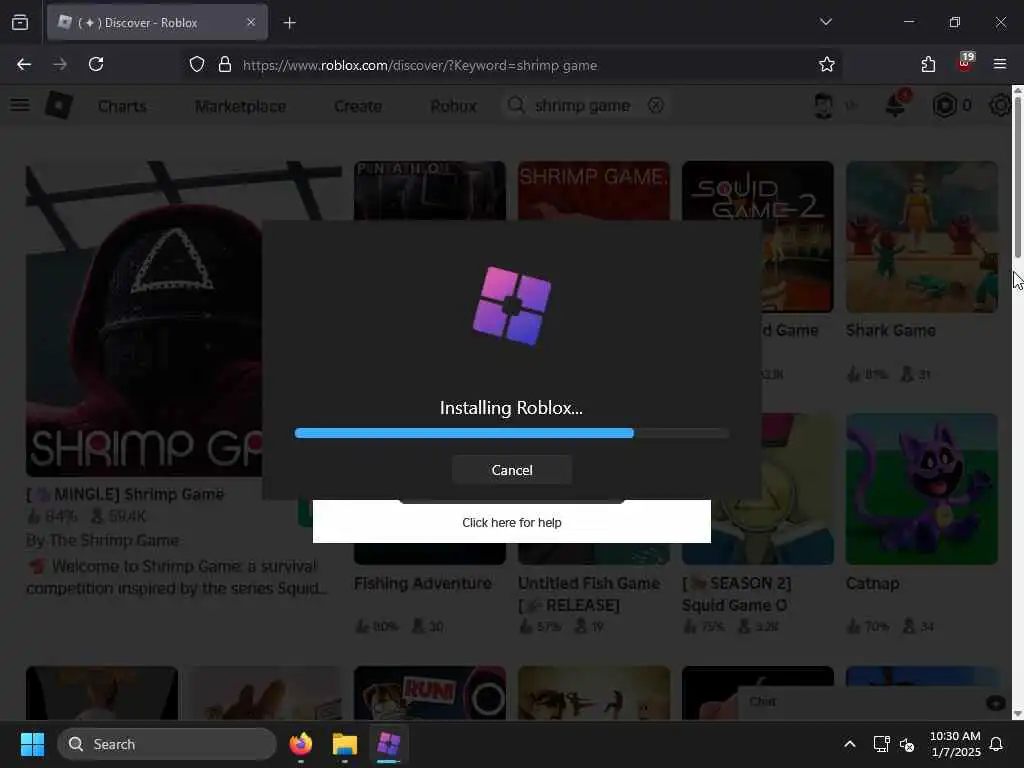Open the Roblox installer taskbar icon
This screenshot has height=768, width=1024.
(389, 744)
